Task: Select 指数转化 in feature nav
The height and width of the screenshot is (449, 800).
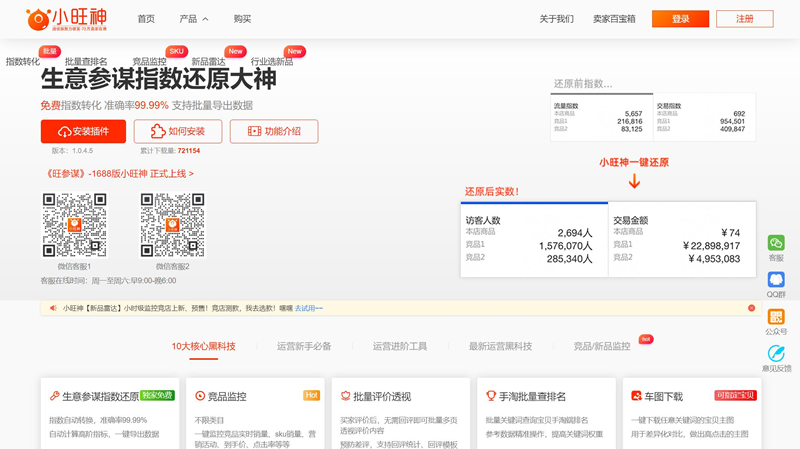Action: coord(22,62)
